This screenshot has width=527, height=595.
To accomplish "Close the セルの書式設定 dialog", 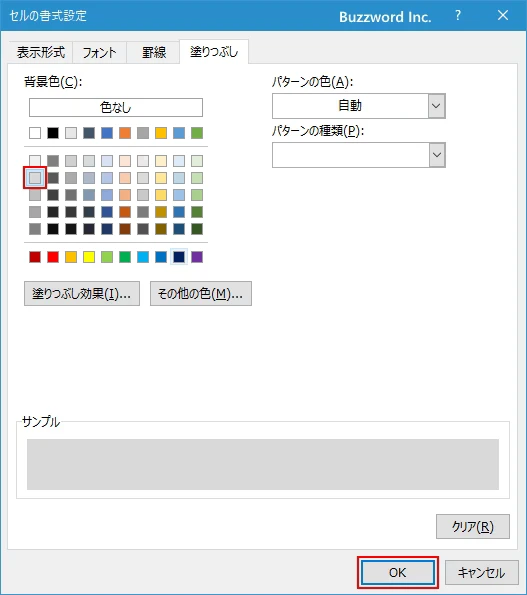I will (x=503, y=16).
